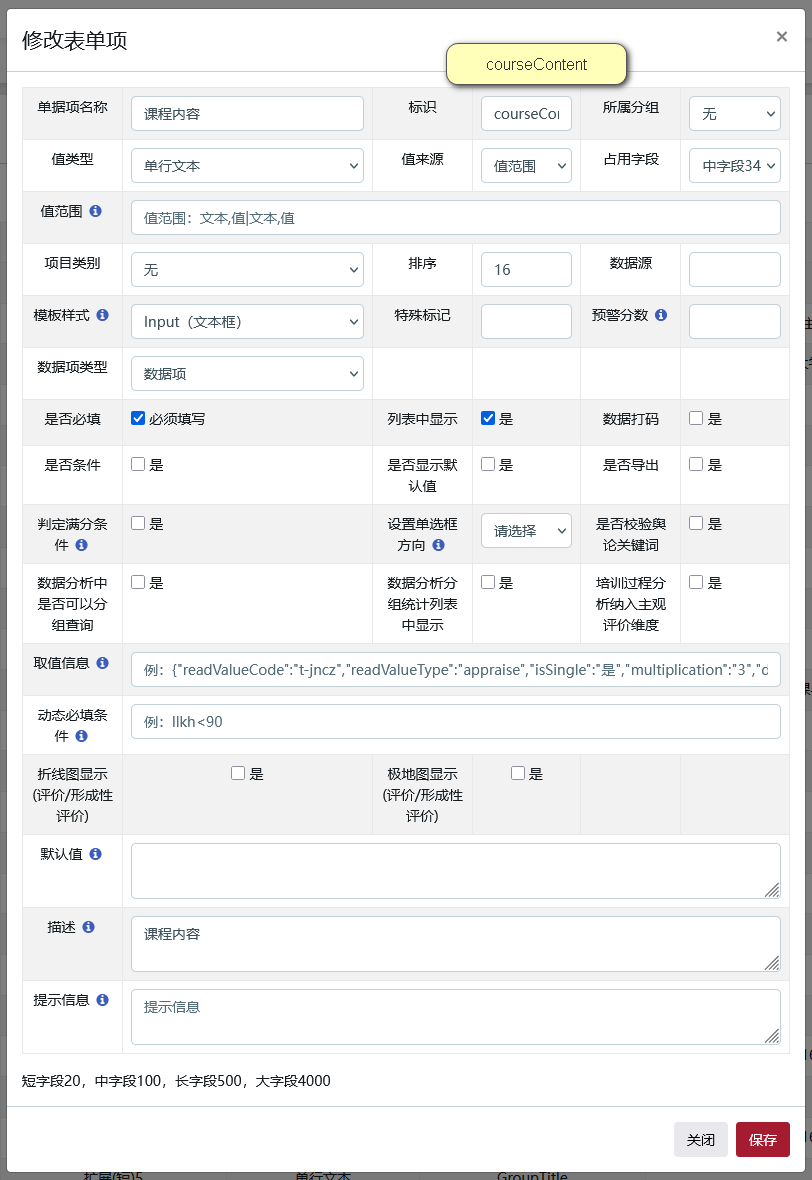Enable the 数据打码 checkbox

click(696, 418)
